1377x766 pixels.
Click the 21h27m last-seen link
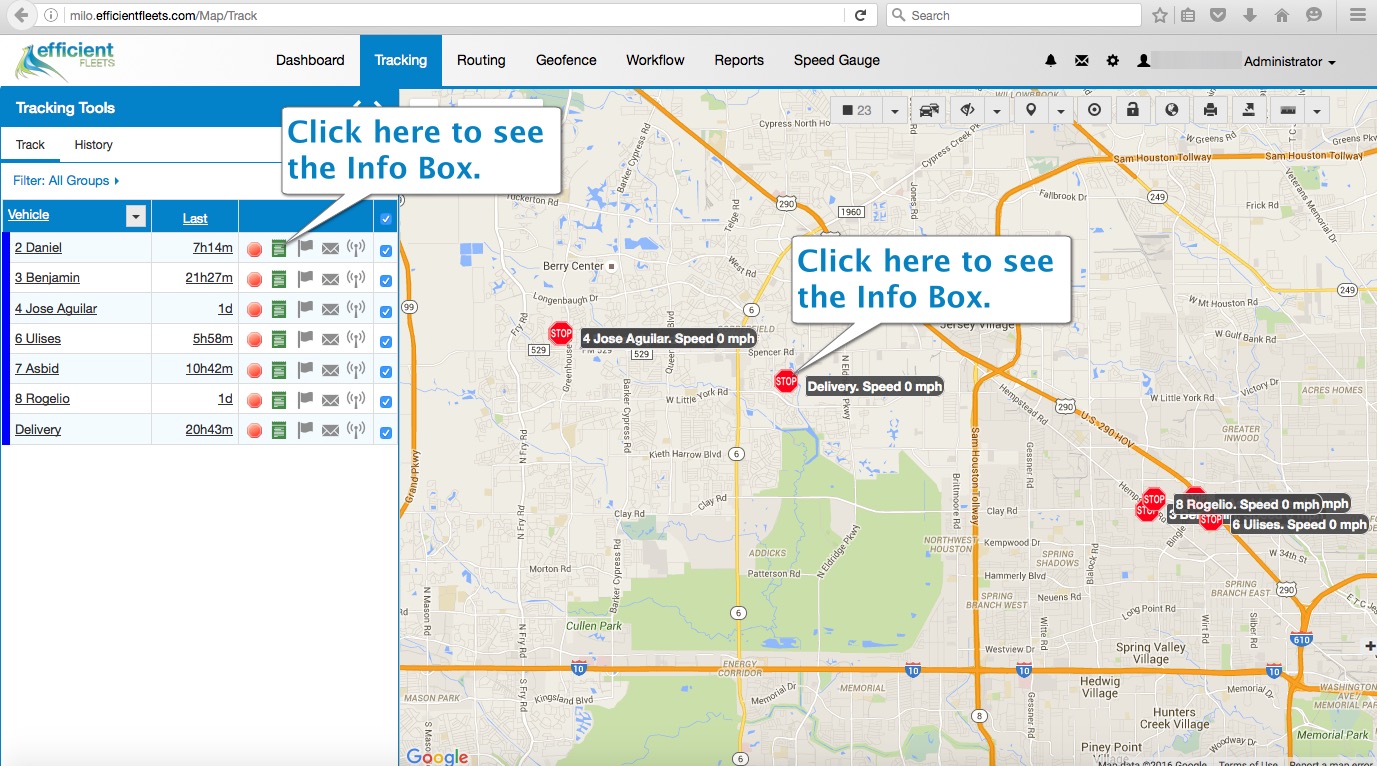(209, 278)
